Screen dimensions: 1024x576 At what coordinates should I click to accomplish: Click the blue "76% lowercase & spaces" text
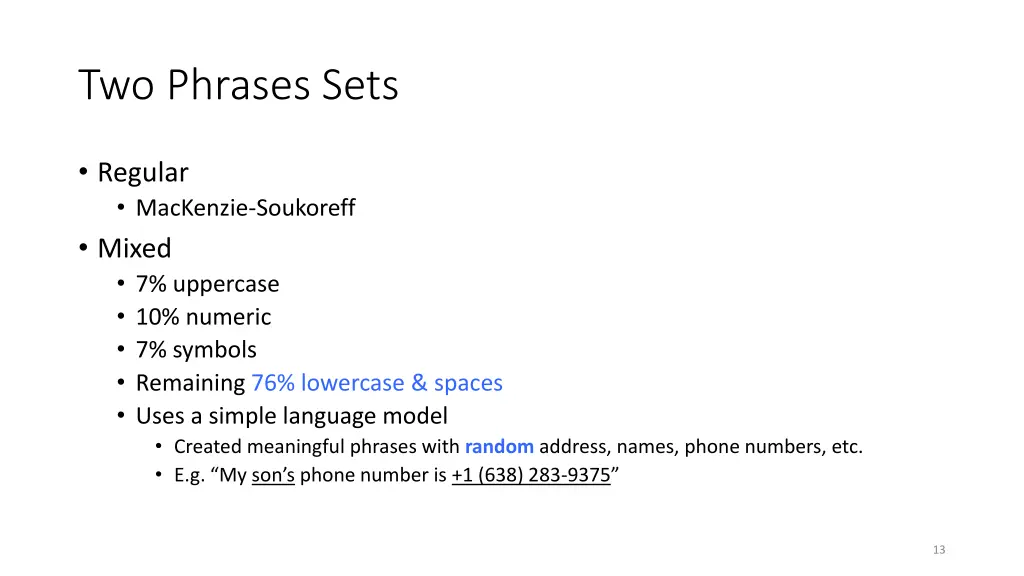[377, 383]
